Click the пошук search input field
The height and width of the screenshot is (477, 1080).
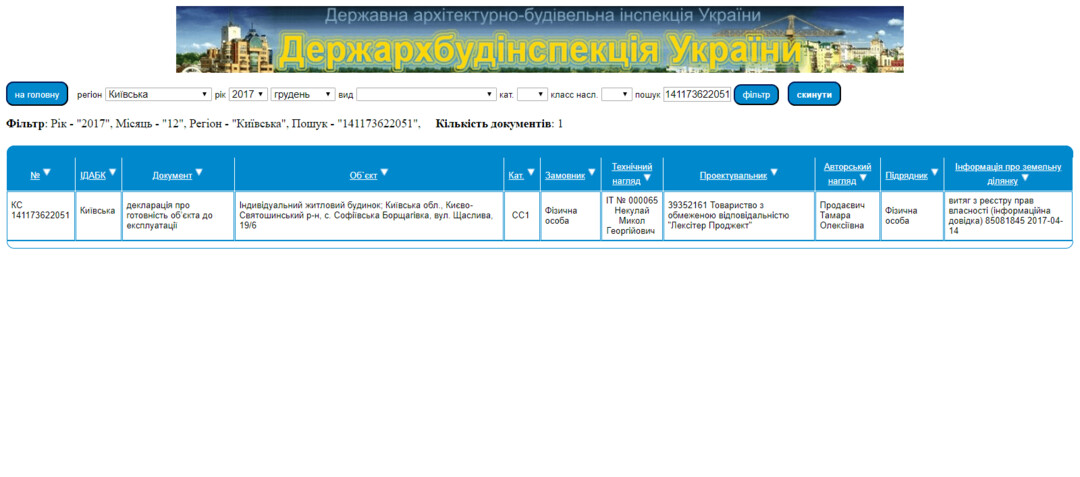click(697, 94)
